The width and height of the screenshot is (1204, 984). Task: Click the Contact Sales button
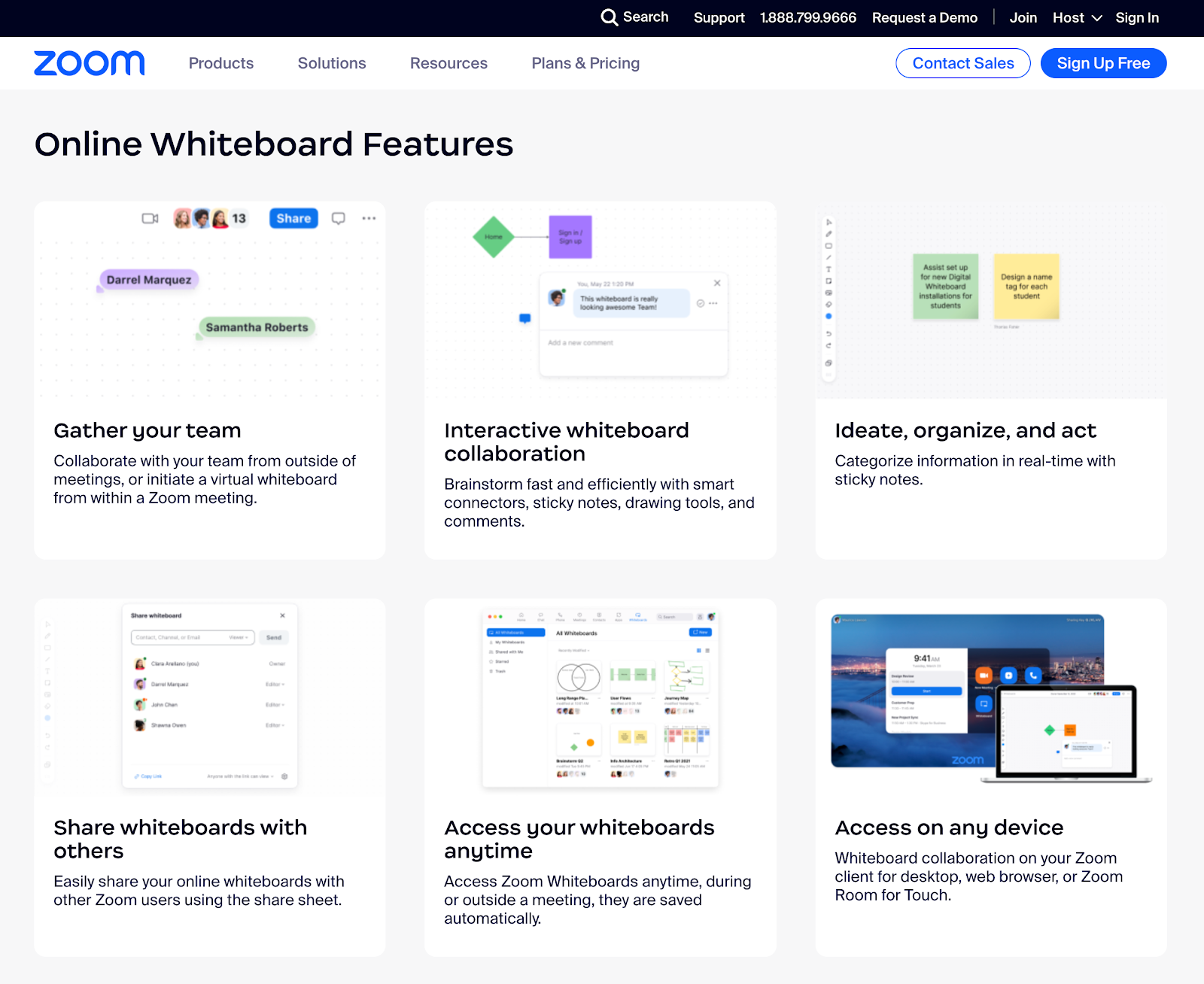pyautogui.click(x=963, y=63)
